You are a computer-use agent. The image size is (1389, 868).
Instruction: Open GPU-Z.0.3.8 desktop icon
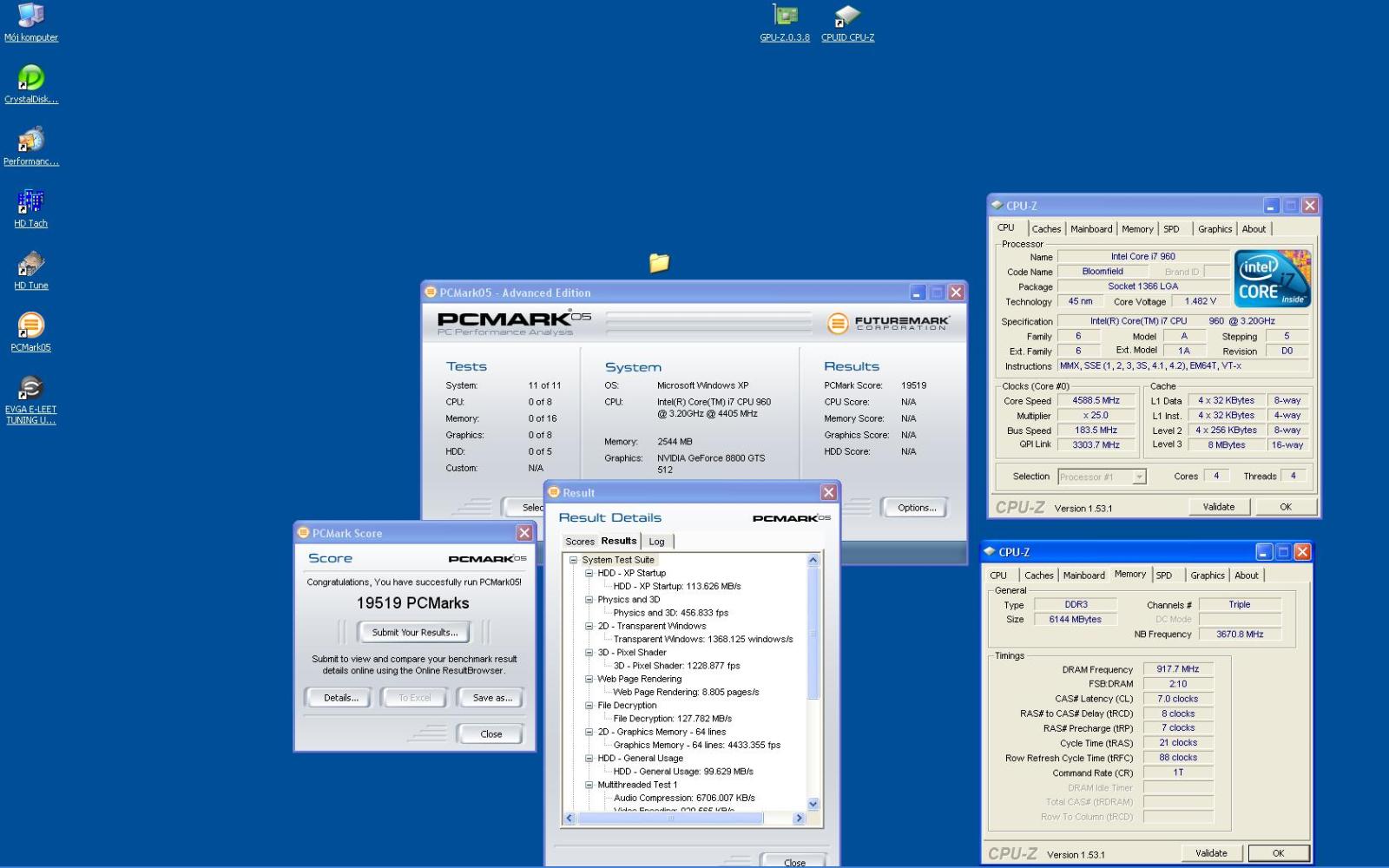pos(785,23)
